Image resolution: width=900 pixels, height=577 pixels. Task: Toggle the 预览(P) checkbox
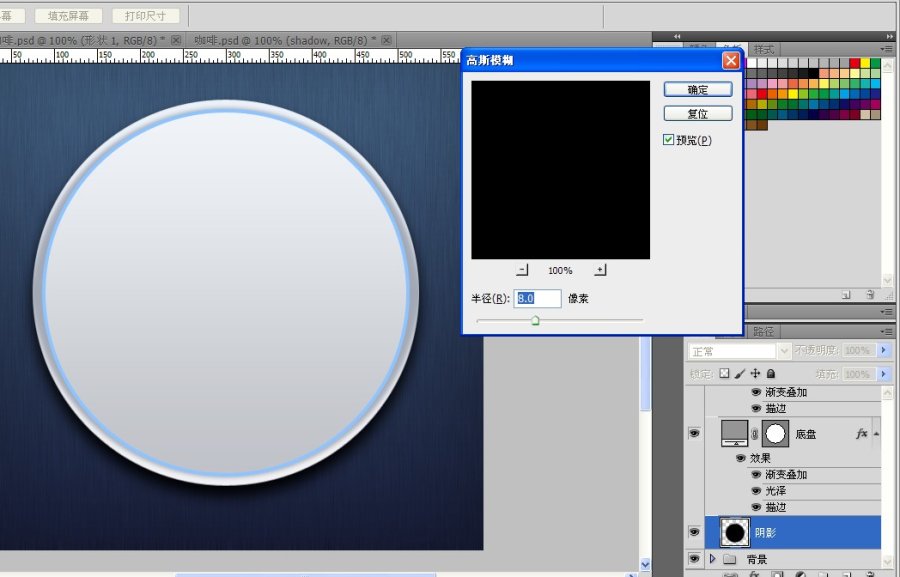click(x=668, y=140)
